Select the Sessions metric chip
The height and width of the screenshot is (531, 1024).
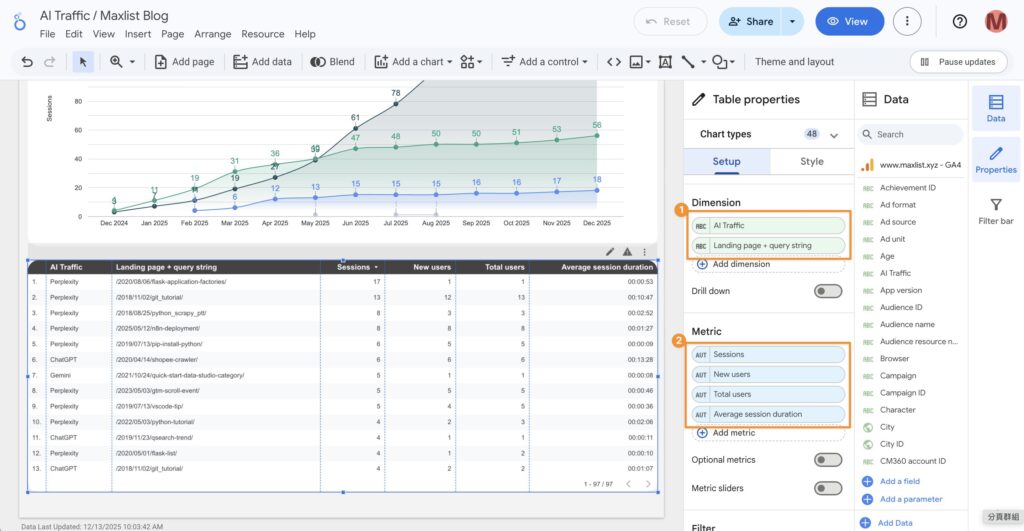pyautogui.click(x=768, y=354)
